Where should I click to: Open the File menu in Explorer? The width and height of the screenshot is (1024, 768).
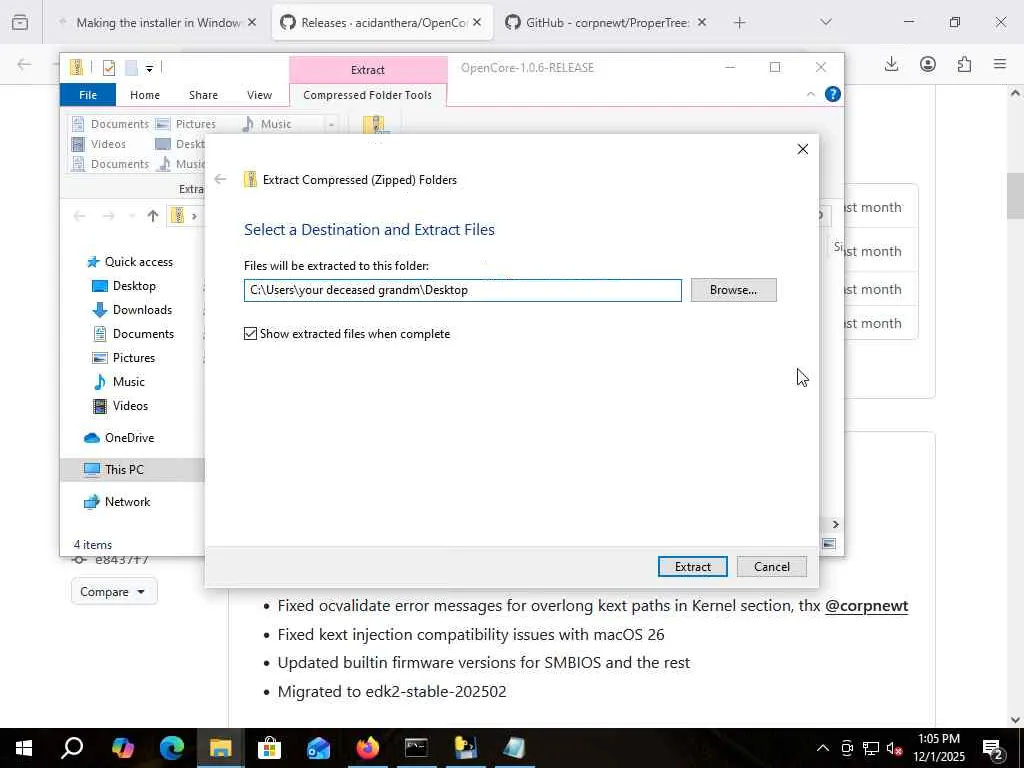point(88,95)
